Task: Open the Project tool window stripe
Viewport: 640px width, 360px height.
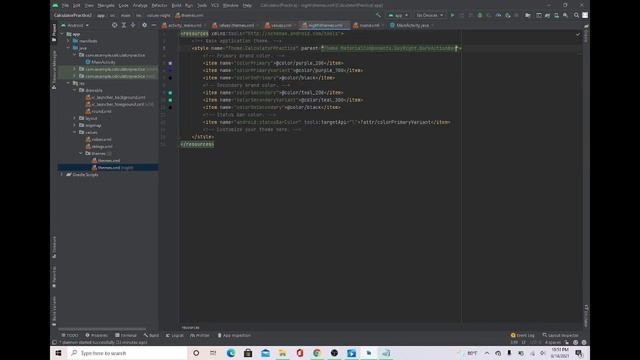Action: [x=54, y=33]
